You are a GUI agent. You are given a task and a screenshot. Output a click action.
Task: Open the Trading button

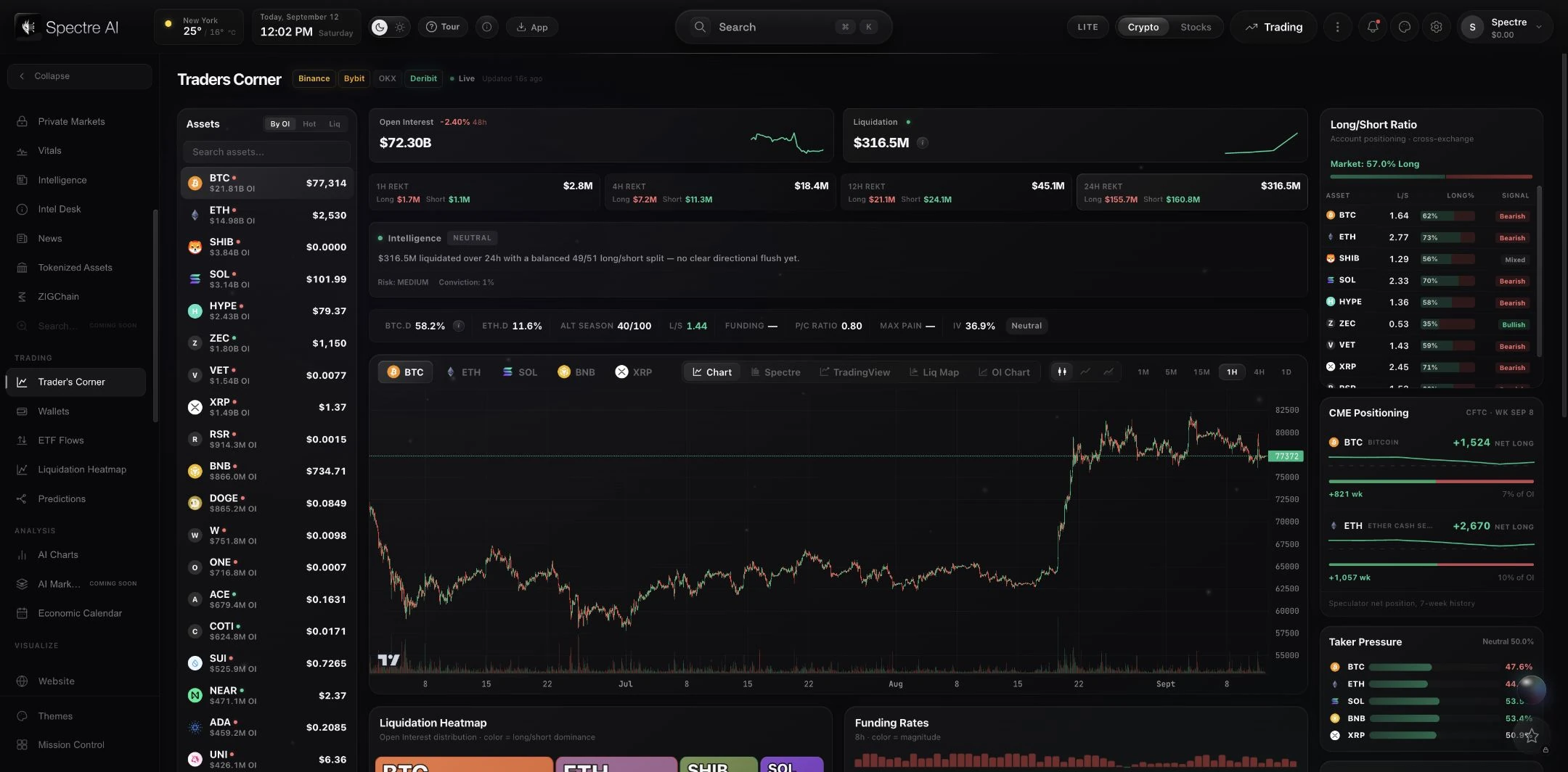pos(1274,27)
